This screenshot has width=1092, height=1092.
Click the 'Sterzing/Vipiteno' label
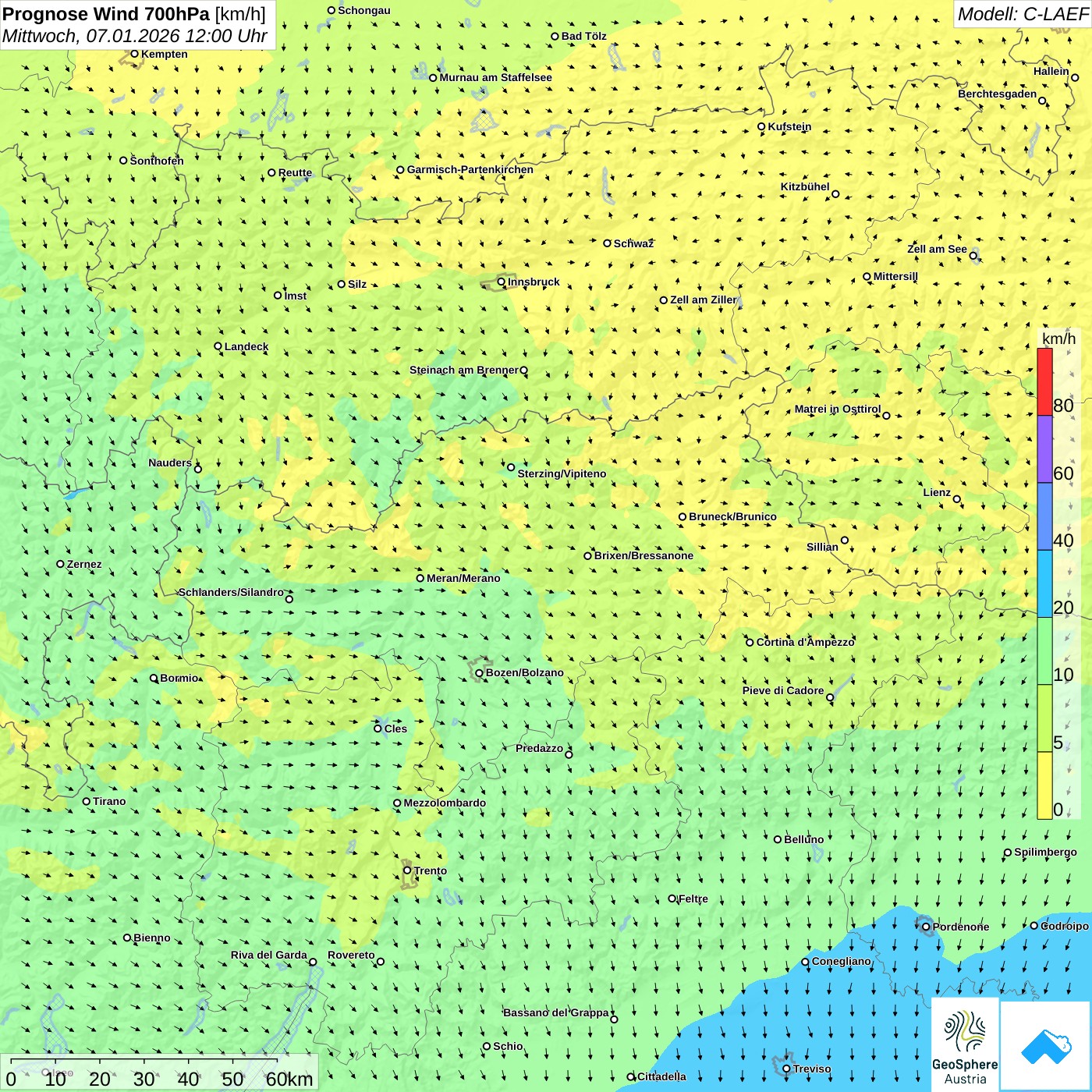click(562, 473)
